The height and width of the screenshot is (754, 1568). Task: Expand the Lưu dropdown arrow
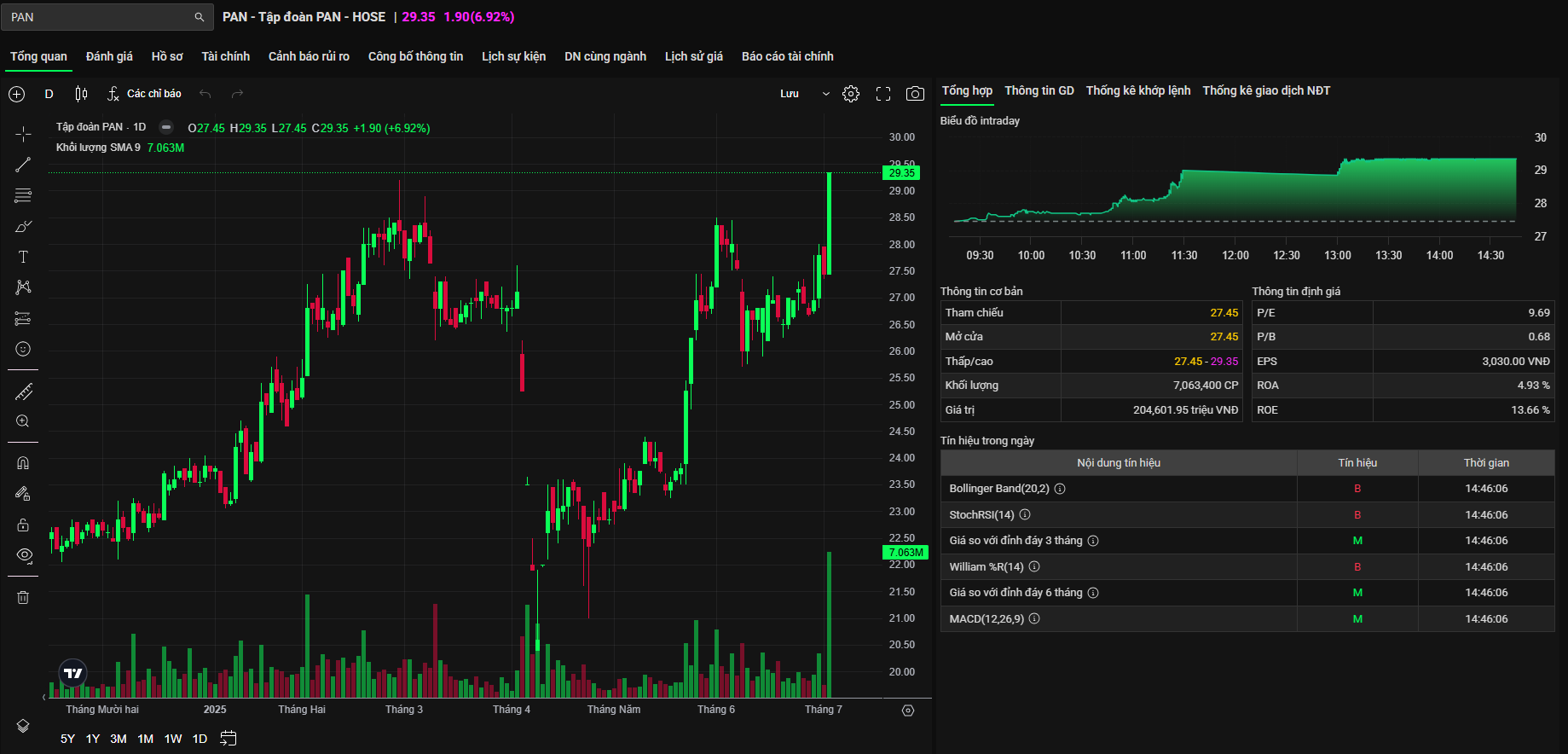pyautogui.click(x=825, y=94)
